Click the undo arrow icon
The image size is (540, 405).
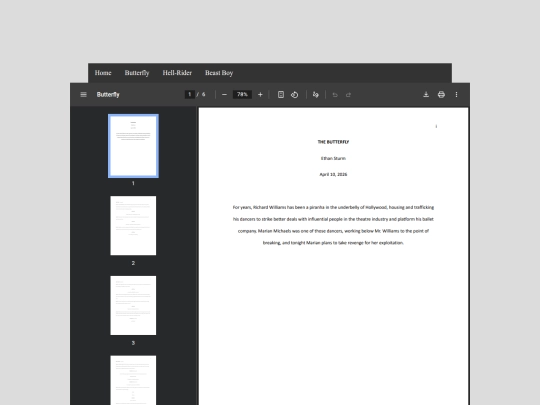(335, 94)
